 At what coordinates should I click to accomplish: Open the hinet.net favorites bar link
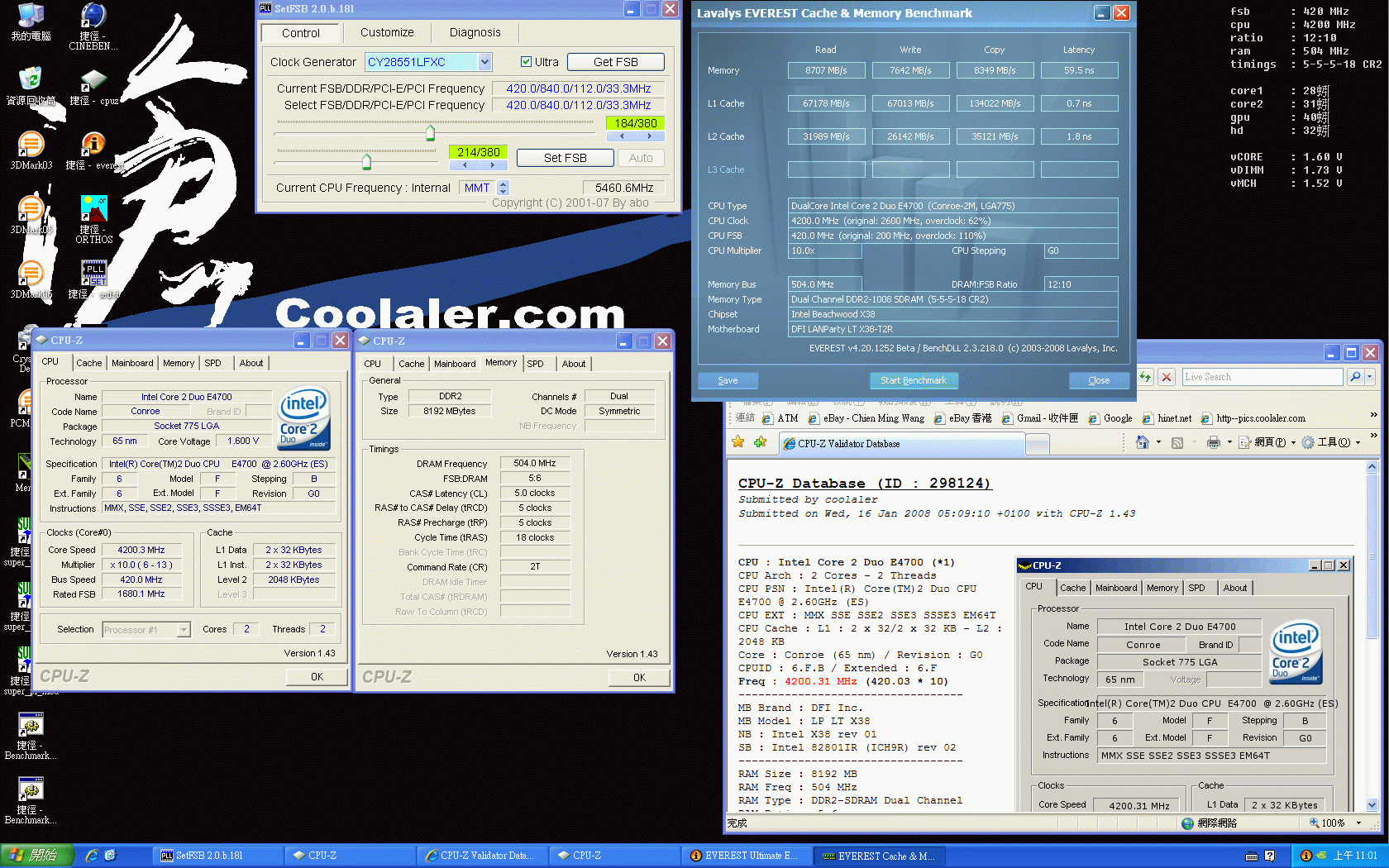(1167, 418)
